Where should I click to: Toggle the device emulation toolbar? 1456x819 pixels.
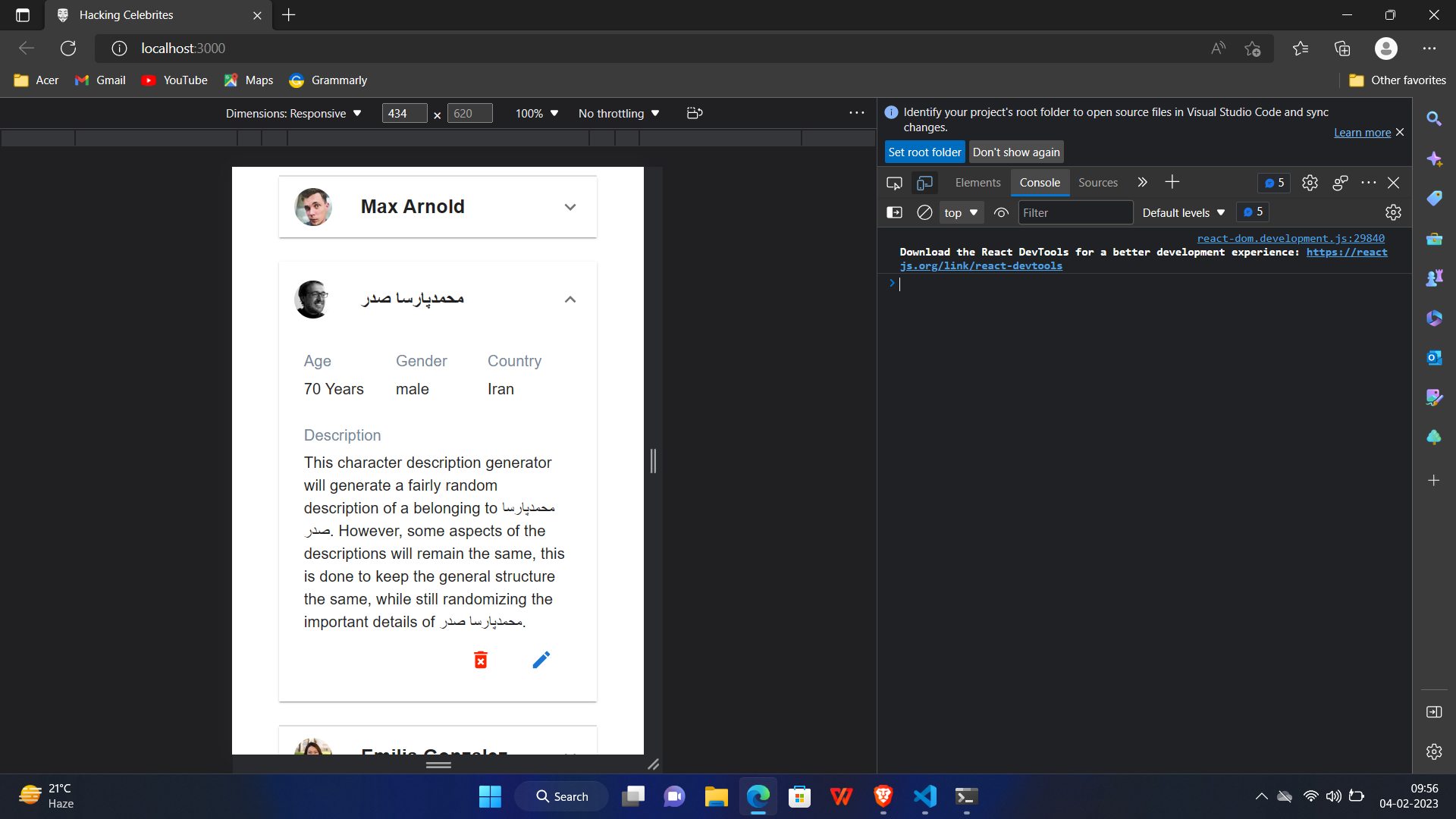[x=925, y=183]
